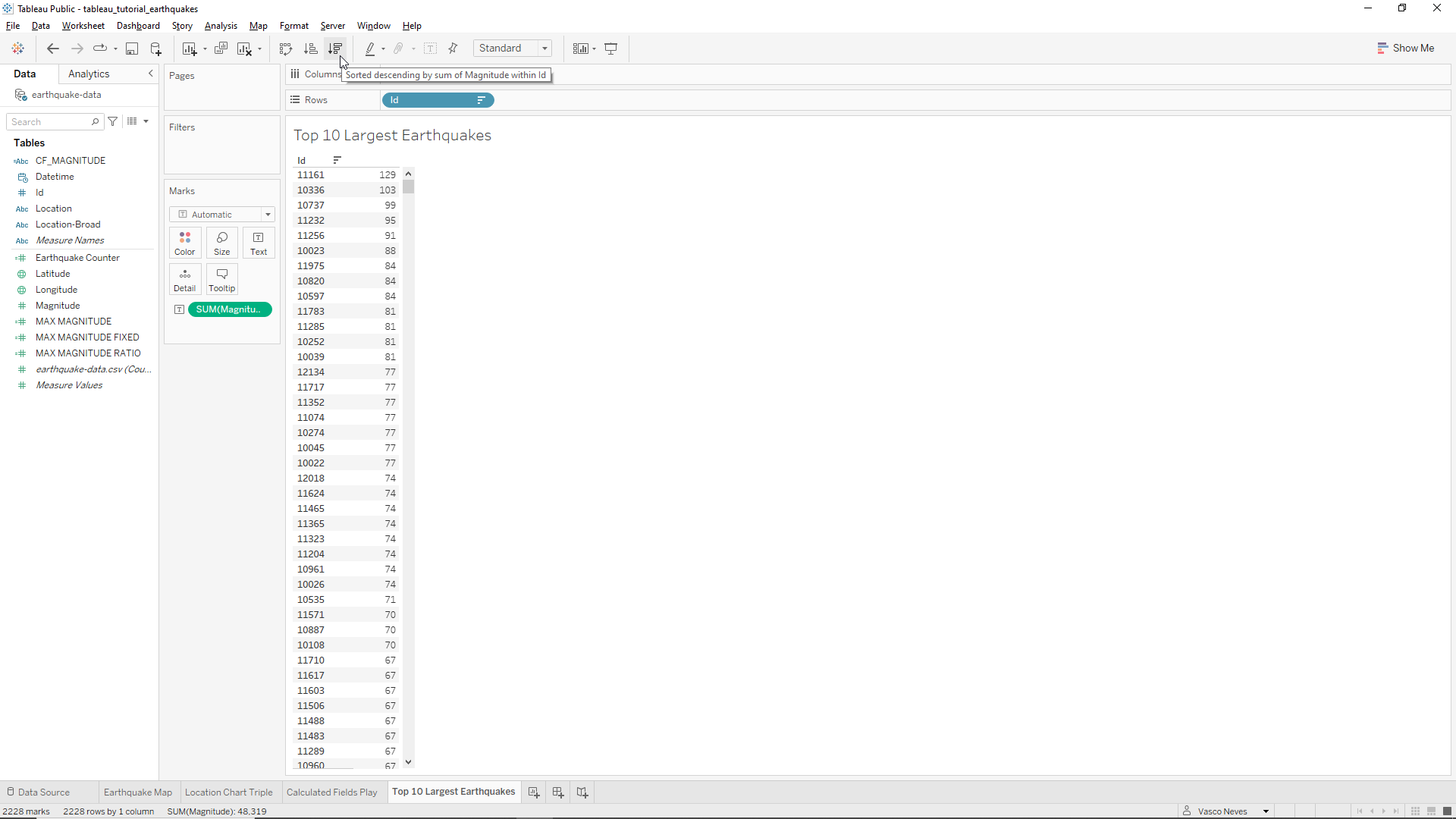The width and height of the screenshot is (1456, 819).
Task: Click the New Worksheet tab icon
Action: click(534, 792)
